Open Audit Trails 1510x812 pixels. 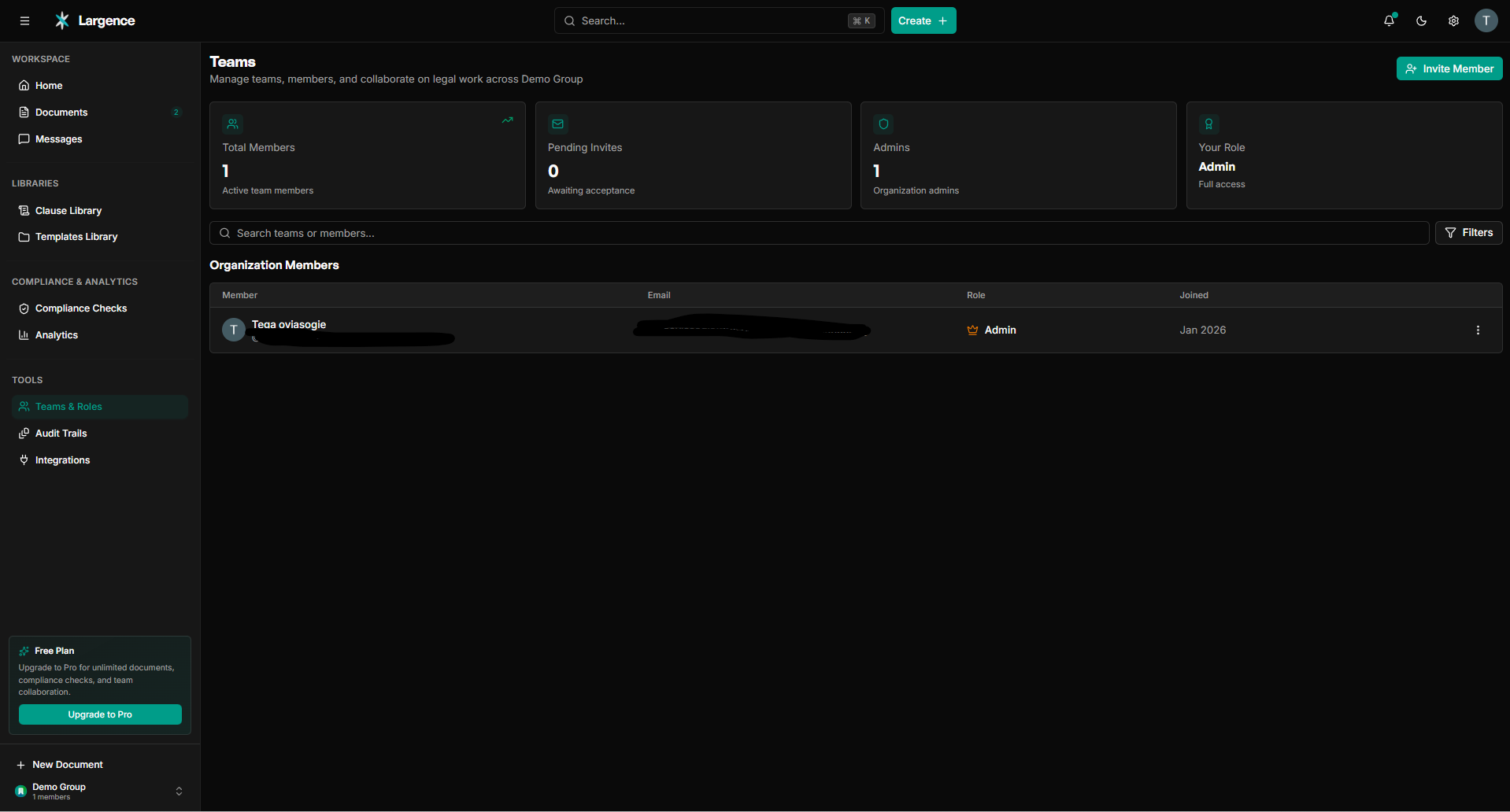click(100, 434)
